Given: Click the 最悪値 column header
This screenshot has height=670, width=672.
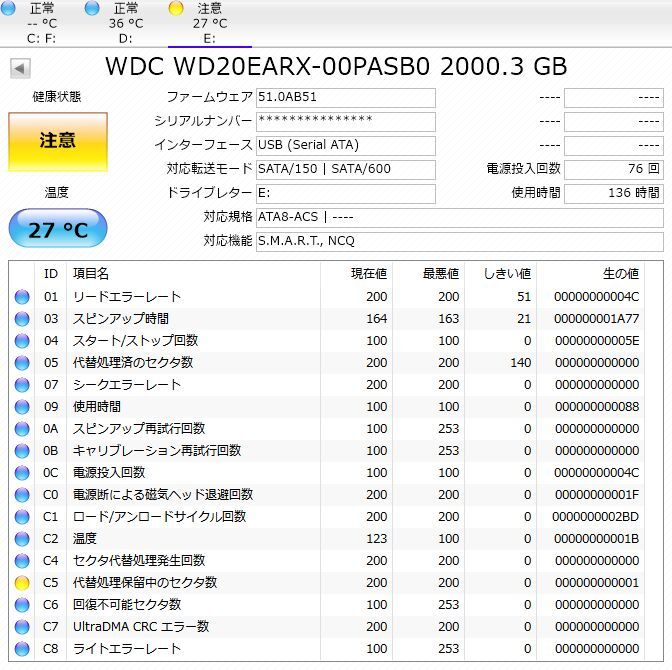Looking at the screenshot, I should click(441, 273).
